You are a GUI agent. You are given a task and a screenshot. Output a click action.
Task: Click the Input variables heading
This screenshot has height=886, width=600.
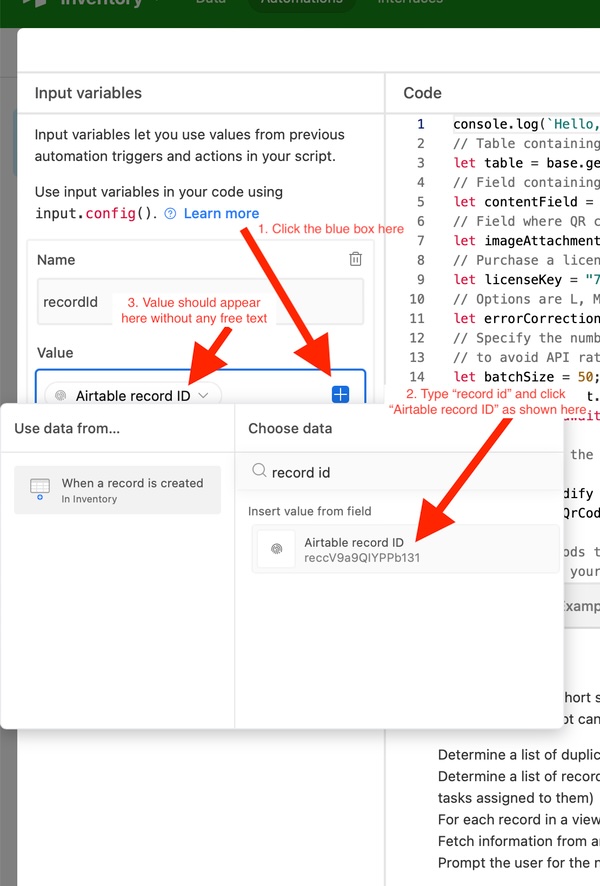[x=88, y=93]
